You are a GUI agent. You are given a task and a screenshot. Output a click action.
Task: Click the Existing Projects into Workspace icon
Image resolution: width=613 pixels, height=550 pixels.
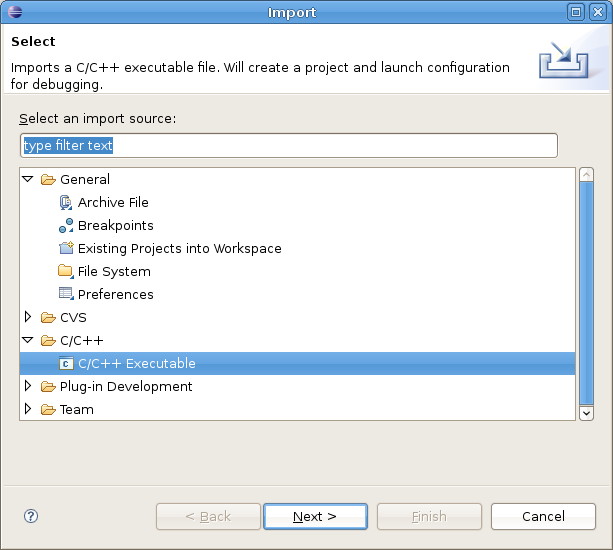[x=66, y=248]
